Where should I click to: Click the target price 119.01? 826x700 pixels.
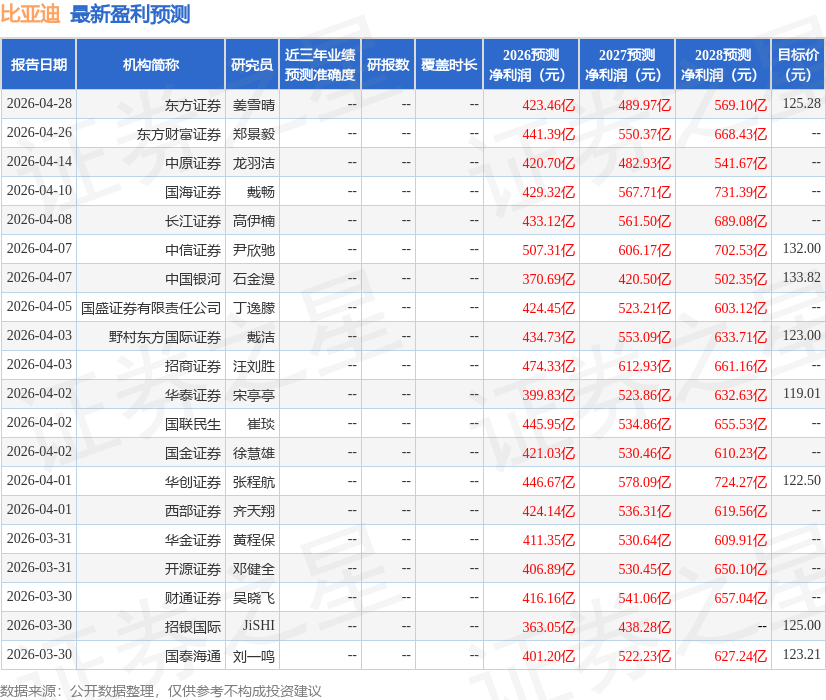[x=801, y=393]
